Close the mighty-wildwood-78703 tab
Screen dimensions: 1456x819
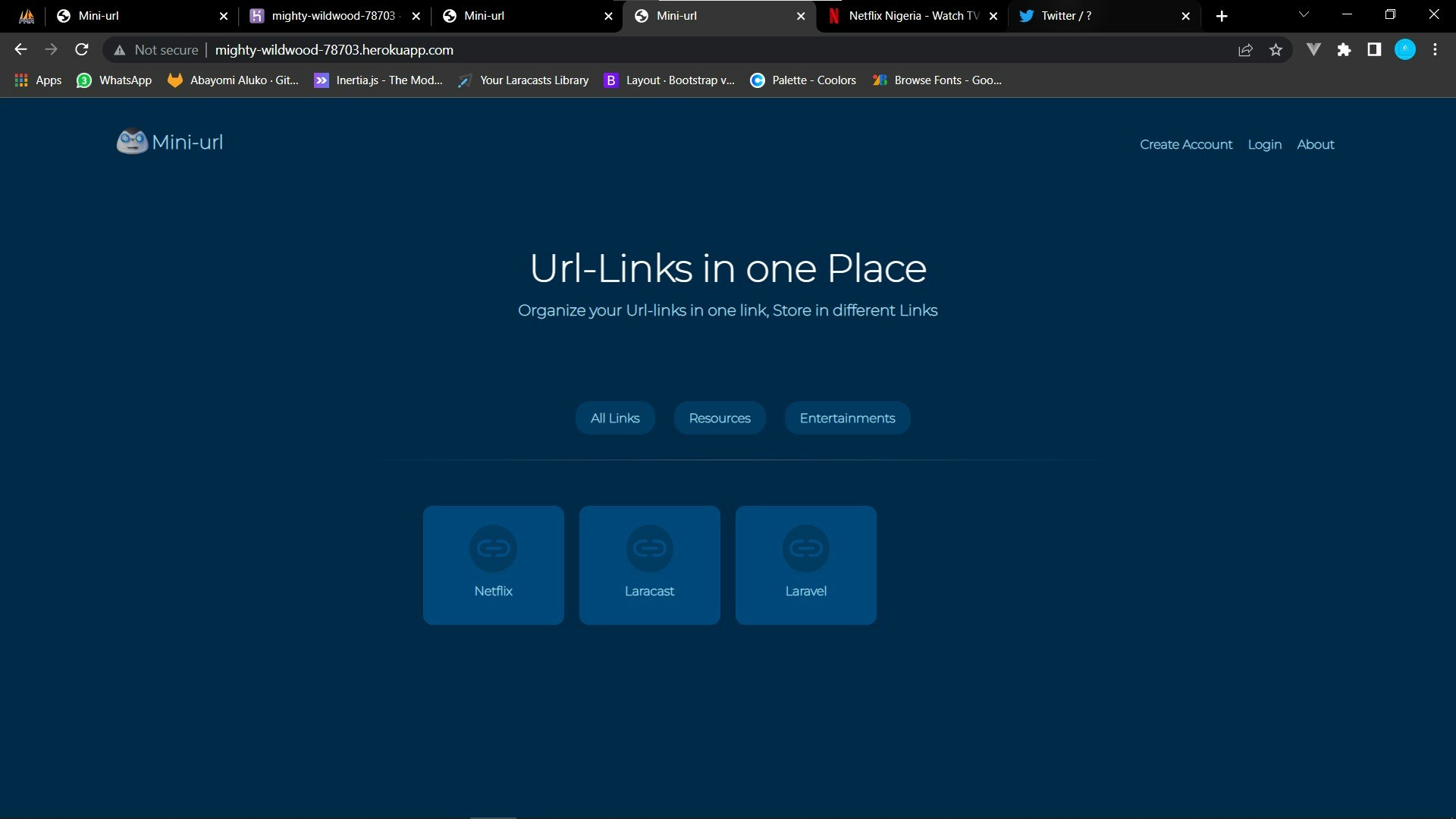(416, 16)
